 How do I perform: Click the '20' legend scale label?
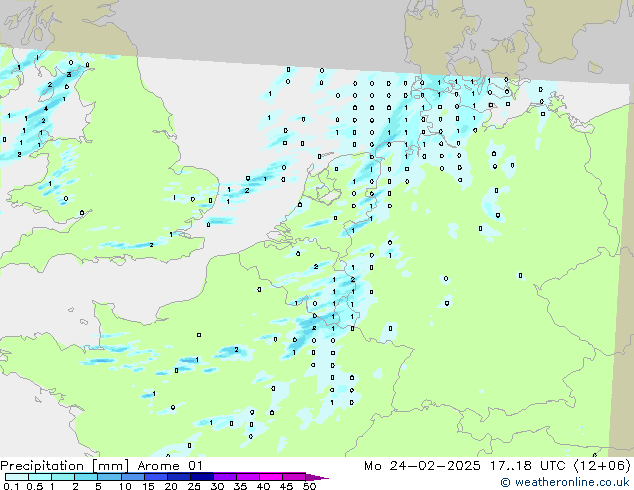pos(171,486)
